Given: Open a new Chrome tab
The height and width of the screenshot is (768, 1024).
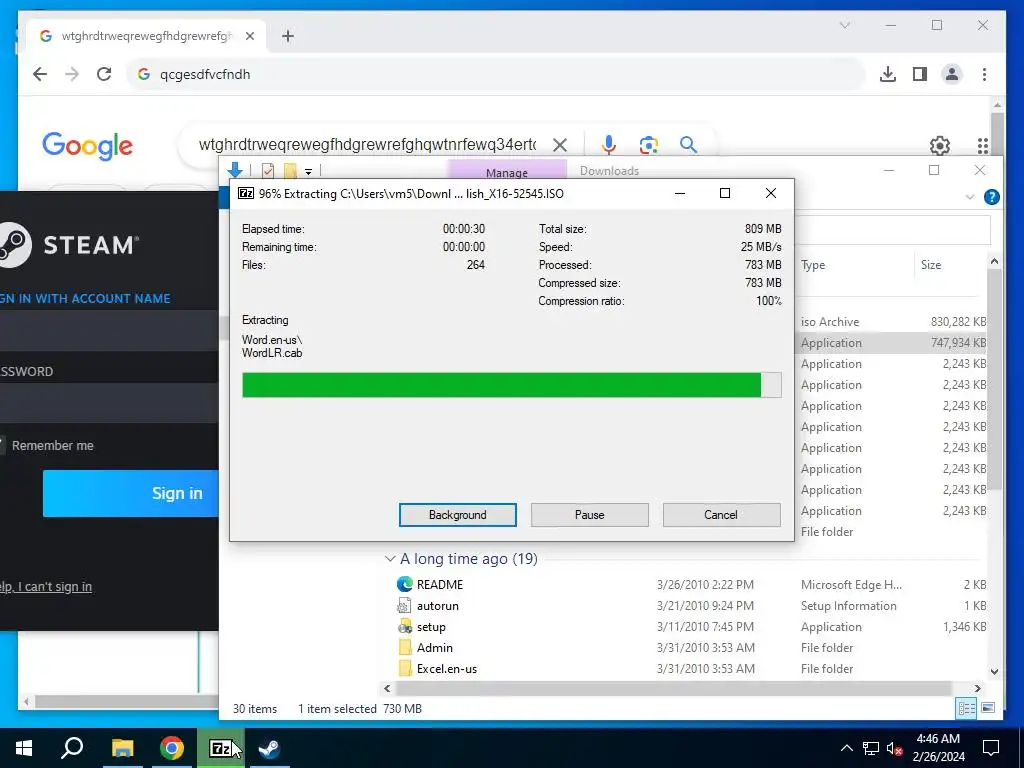Looking at the screenshot, I should 287,36.
